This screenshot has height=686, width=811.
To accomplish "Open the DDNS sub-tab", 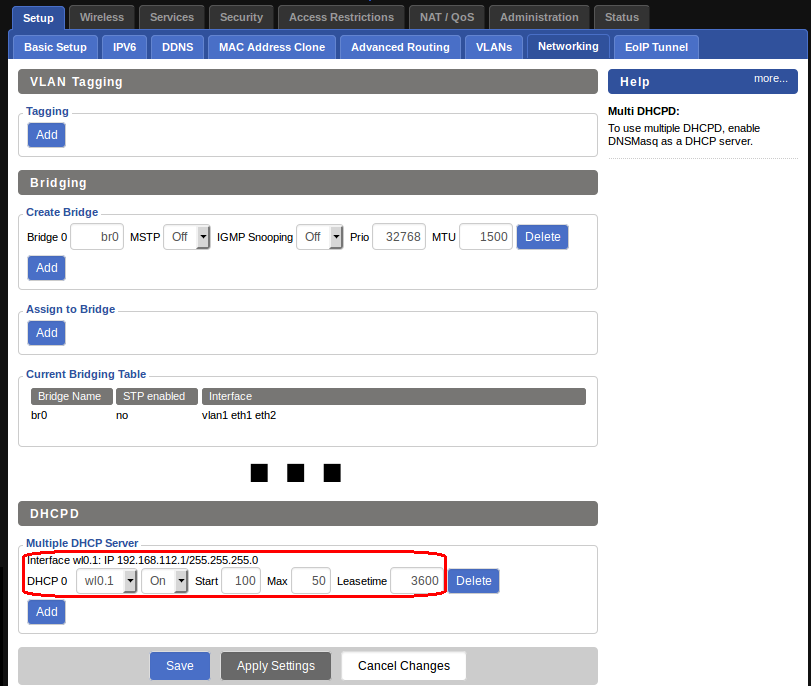I will [177, 47].
